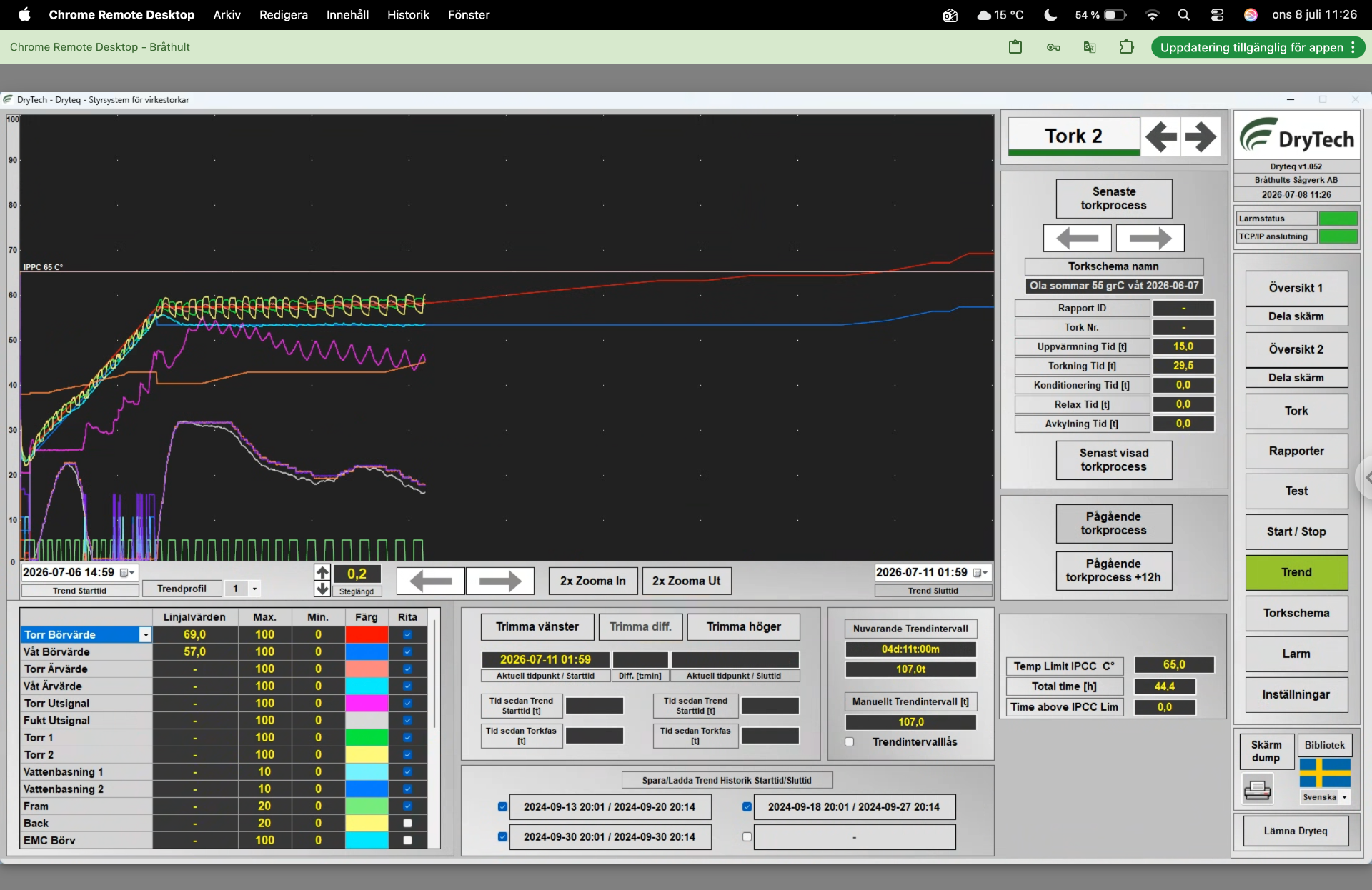Click the magenta color swatch for Torr Utsignal
Screen dimensions: 1372x890
(367, 703)
